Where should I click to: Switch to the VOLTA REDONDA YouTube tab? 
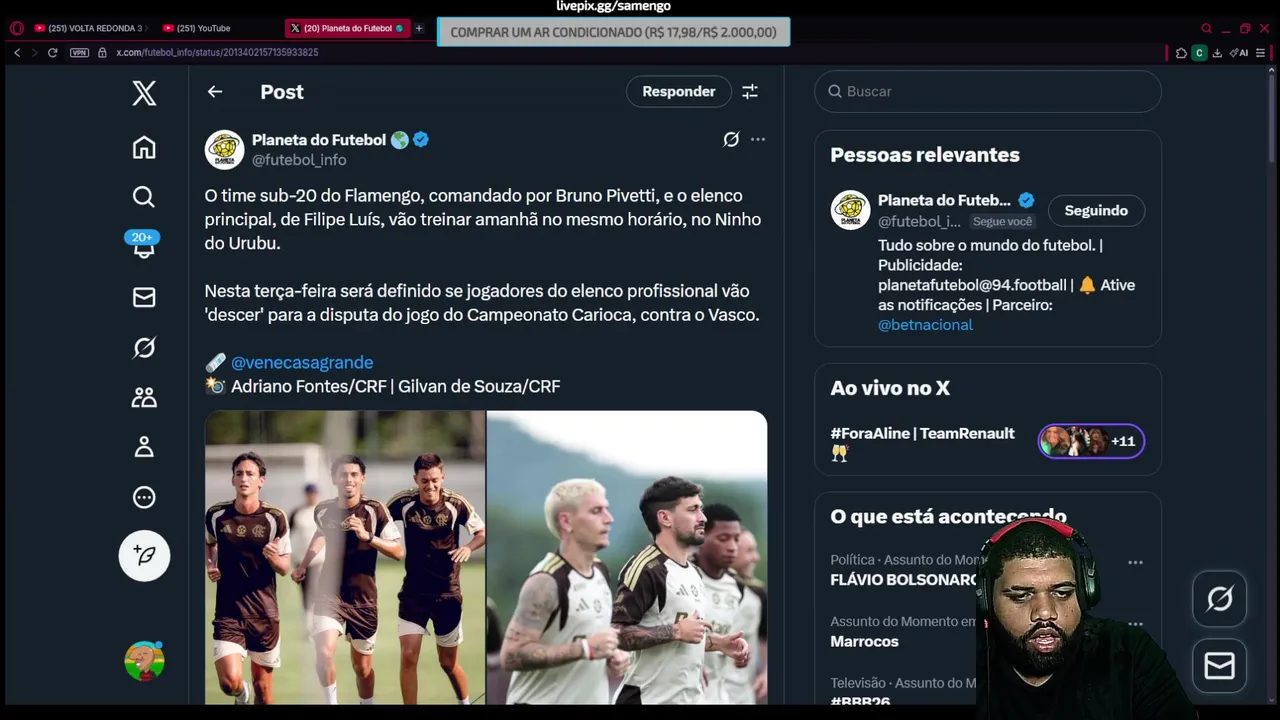pyautogui.click(x=90, y=28)
